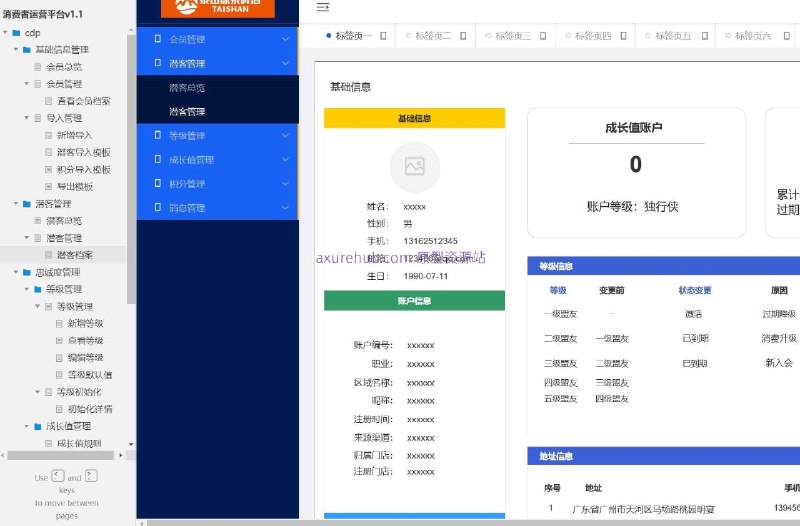Click the icon beside 消息管理 menu

(158, 207)
